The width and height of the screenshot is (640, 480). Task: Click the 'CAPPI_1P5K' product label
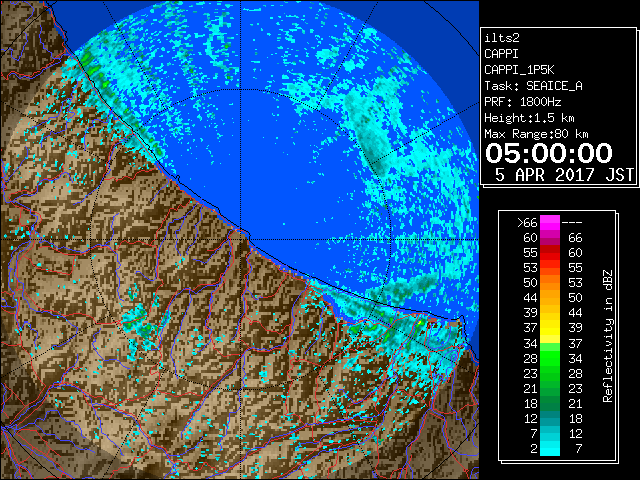click(519, 70)
